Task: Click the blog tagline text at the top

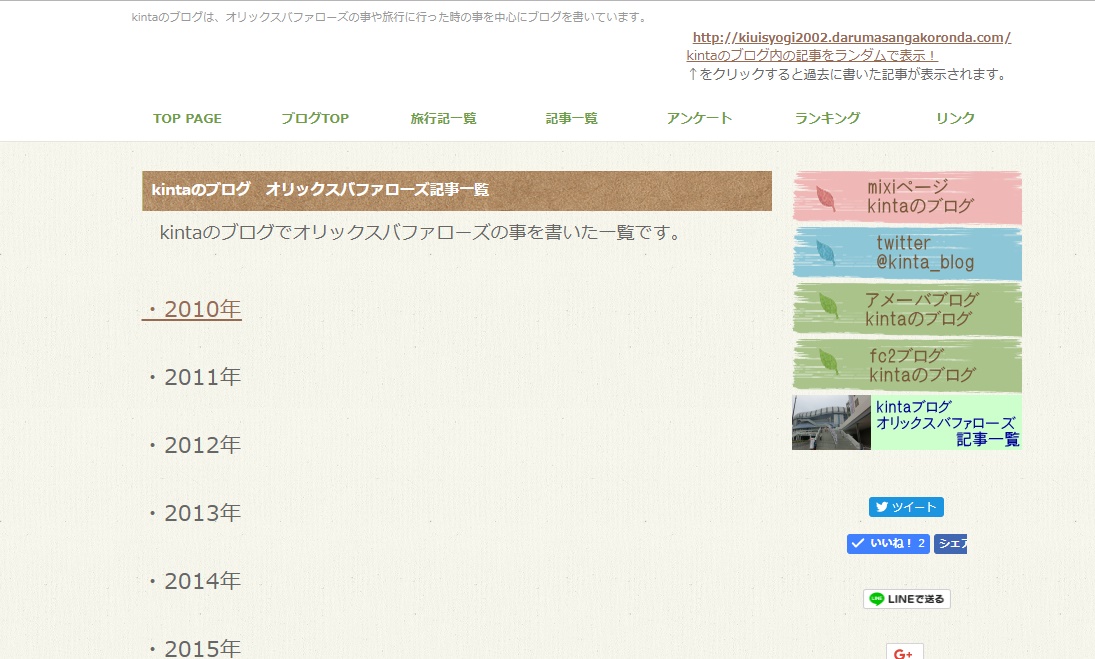Action: [390, 17]
